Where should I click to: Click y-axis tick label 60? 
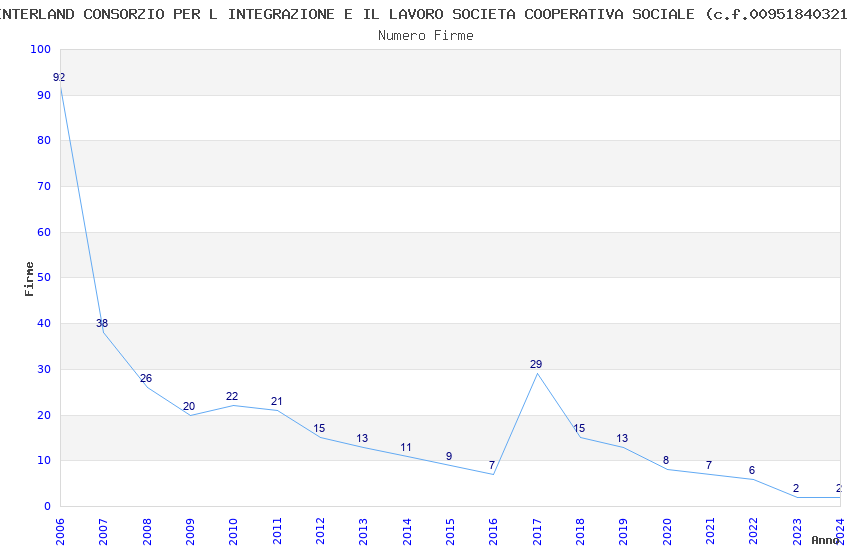(x=44, y=232)
